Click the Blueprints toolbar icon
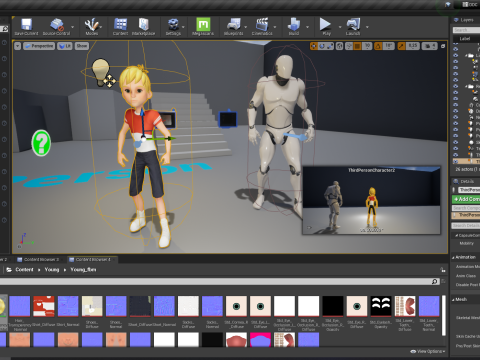The width and height of the screenshot is (480, 360). click(233, 24)
